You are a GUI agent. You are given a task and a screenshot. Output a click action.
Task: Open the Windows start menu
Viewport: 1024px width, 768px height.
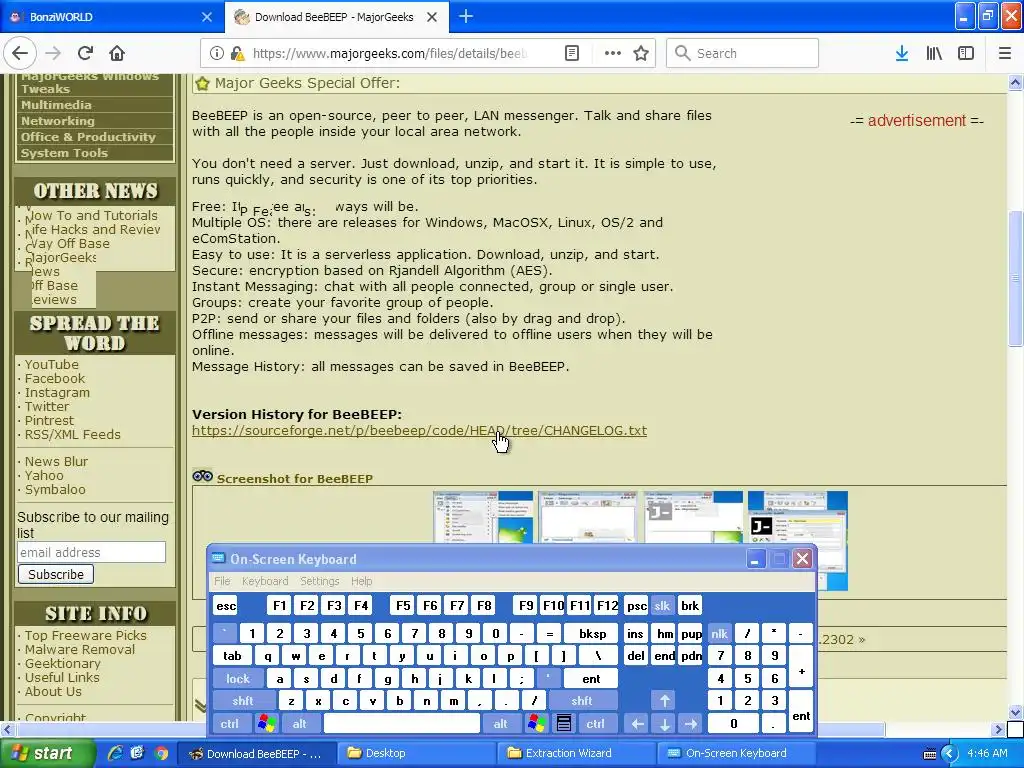coord(47,753)
